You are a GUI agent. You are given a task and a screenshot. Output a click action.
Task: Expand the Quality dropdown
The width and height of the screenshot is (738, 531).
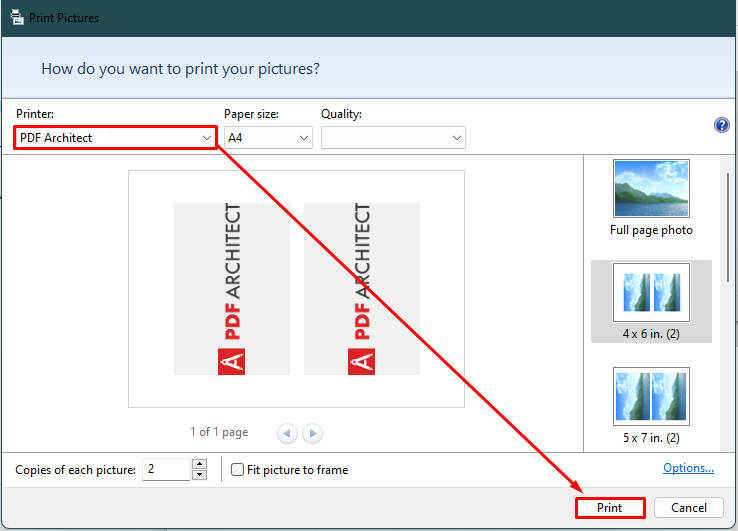pos(393,137)
